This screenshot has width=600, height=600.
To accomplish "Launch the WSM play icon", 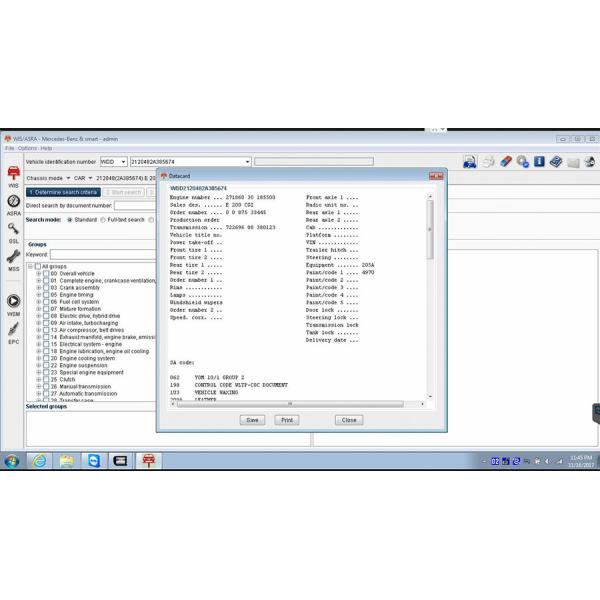I will (14, 302).
